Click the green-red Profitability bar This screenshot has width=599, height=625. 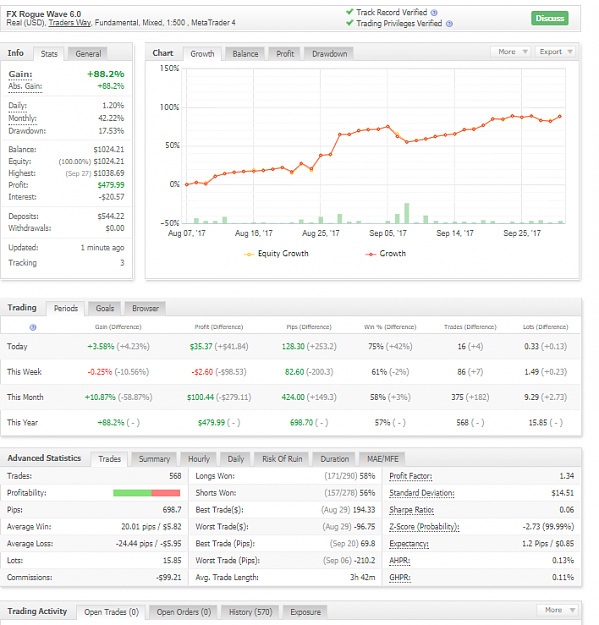click(x=146, y=493)
